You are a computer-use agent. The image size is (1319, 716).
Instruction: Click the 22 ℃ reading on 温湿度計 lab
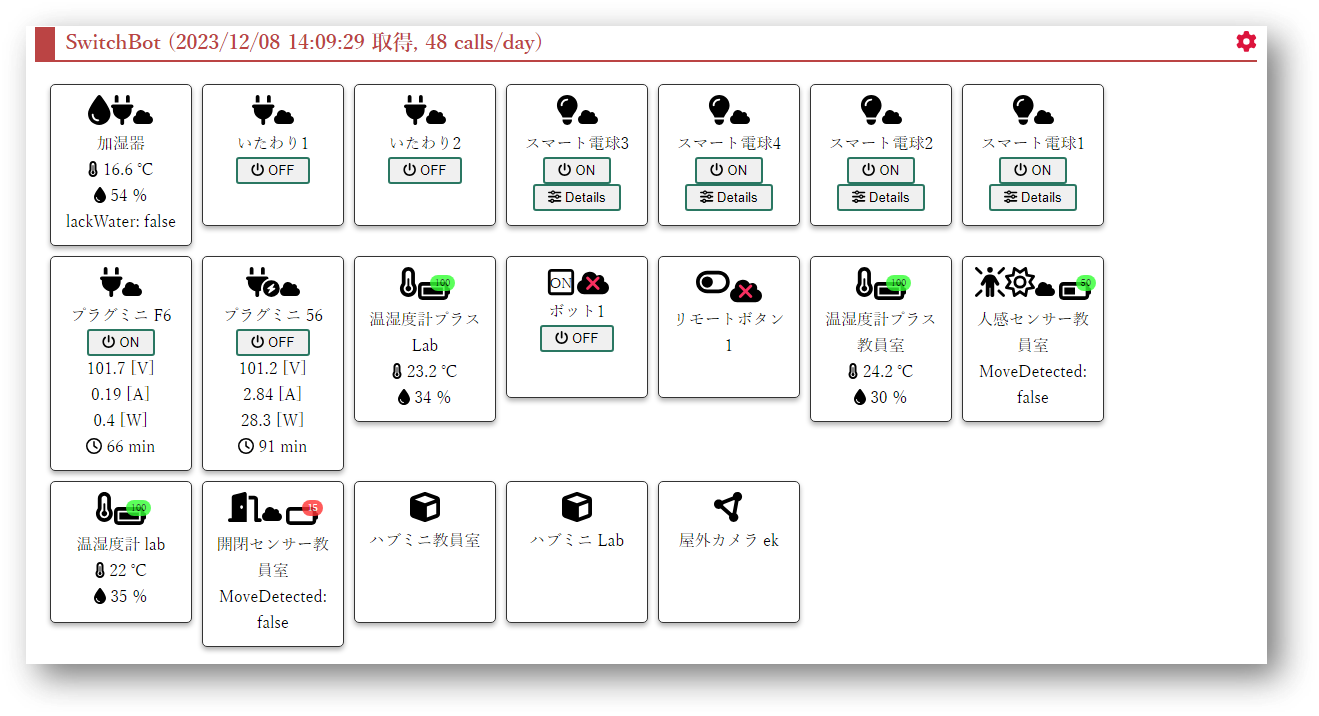(x=121, y=570)
